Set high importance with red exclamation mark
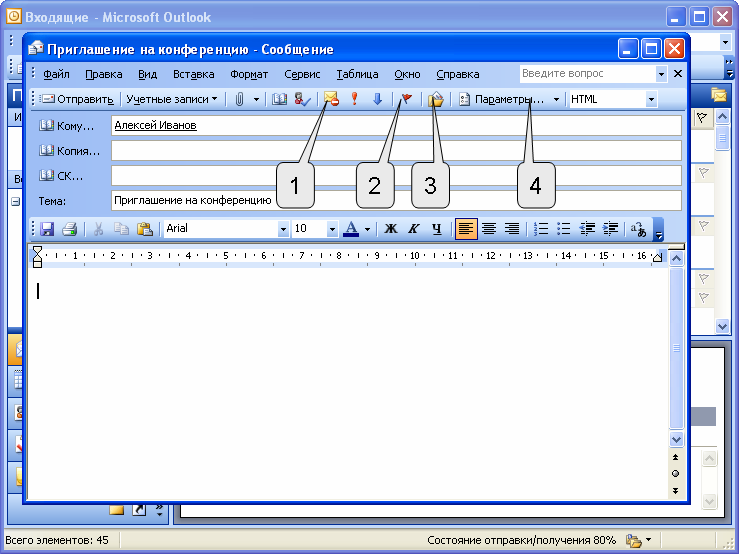The height and width of the screenshot is (554, 739). click(354, 99)
